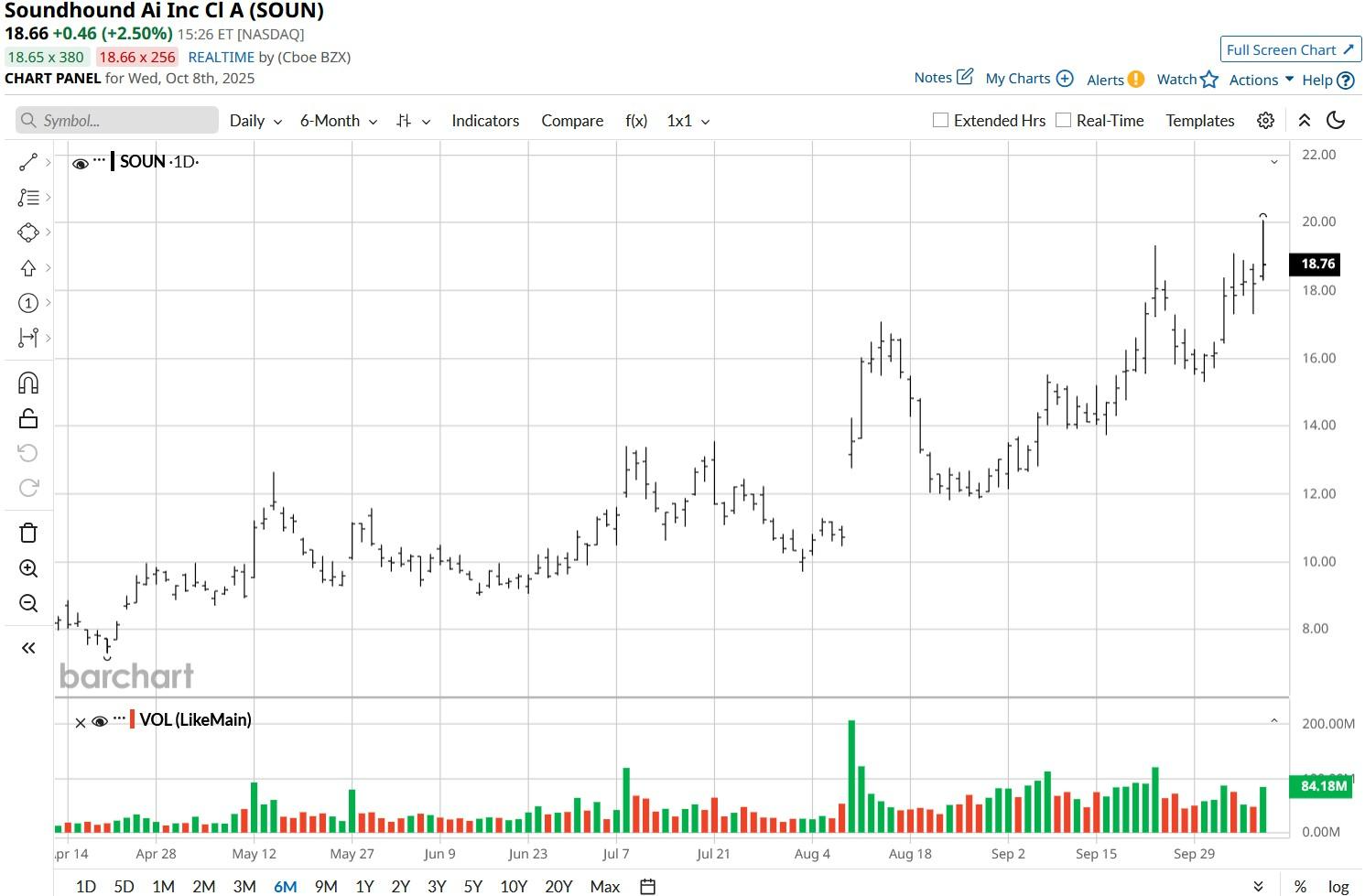Toggle percent scale on the price axis
Image resolution: width=1365 pixels, height=896 pixels.
pos(1300,886)
